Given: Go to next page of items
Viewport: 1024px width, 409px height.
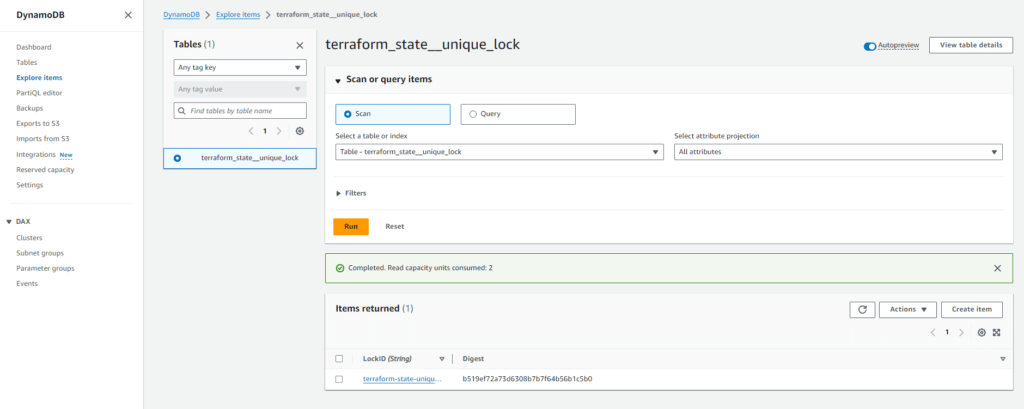Looking at the screenshot, I should pyautogui.click(x=961, y=333).
